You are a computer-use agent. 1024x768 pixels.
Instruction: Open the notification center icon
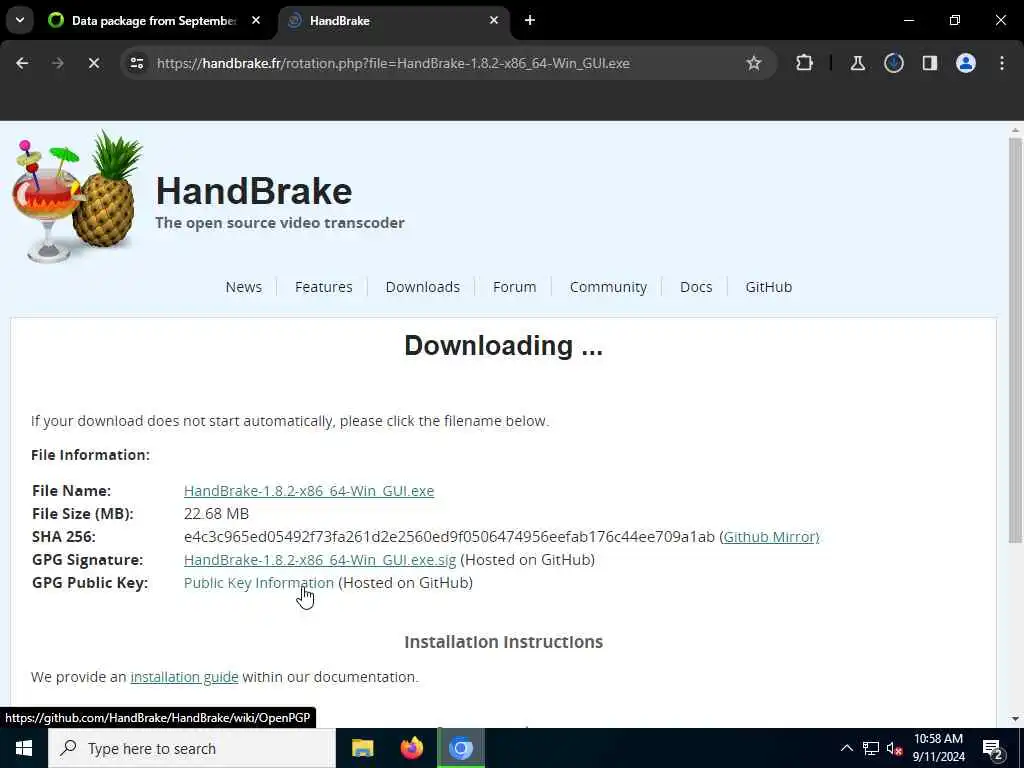click(993, 748)
